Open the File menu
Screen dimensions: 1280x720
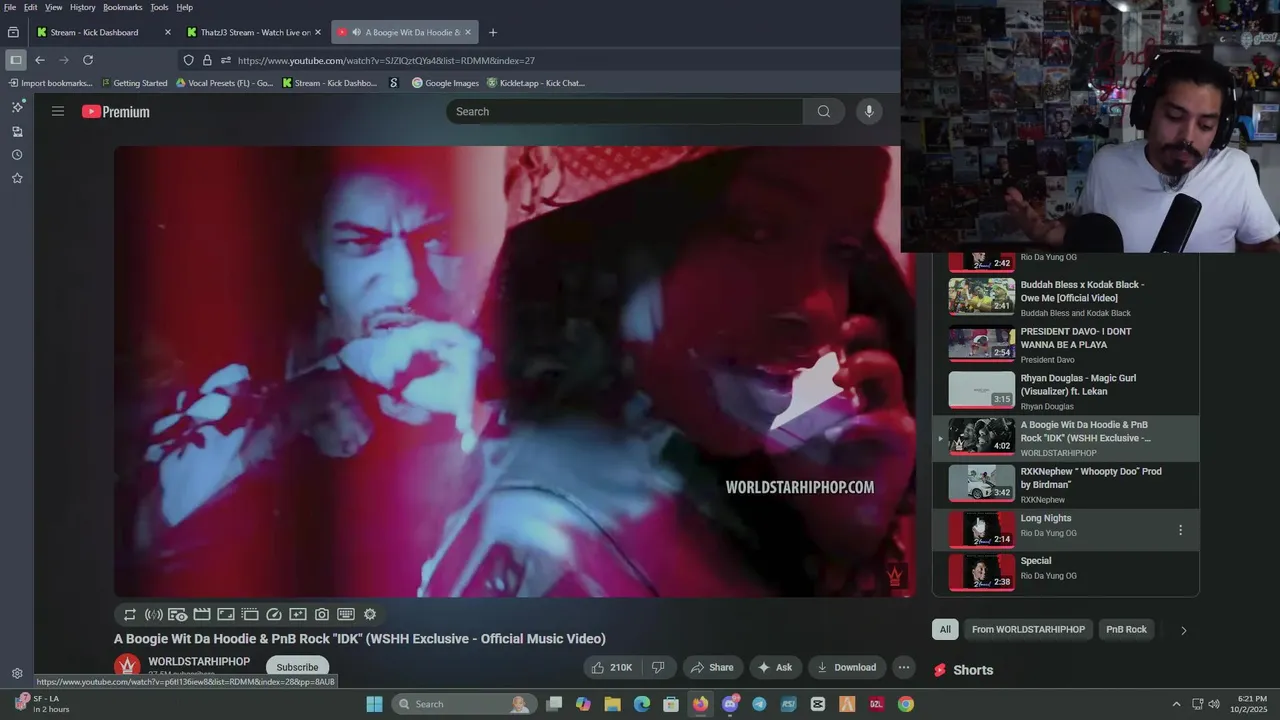[10, 7]
